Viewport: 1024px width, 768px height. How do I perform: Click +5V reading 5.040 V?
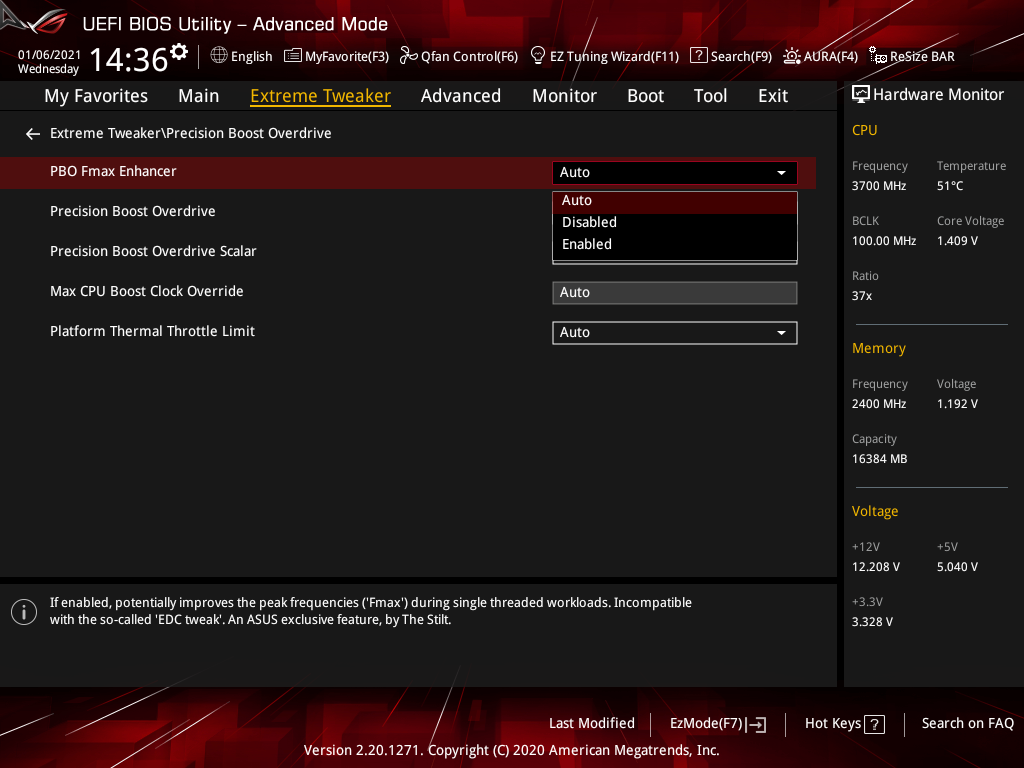coord(957,567)
